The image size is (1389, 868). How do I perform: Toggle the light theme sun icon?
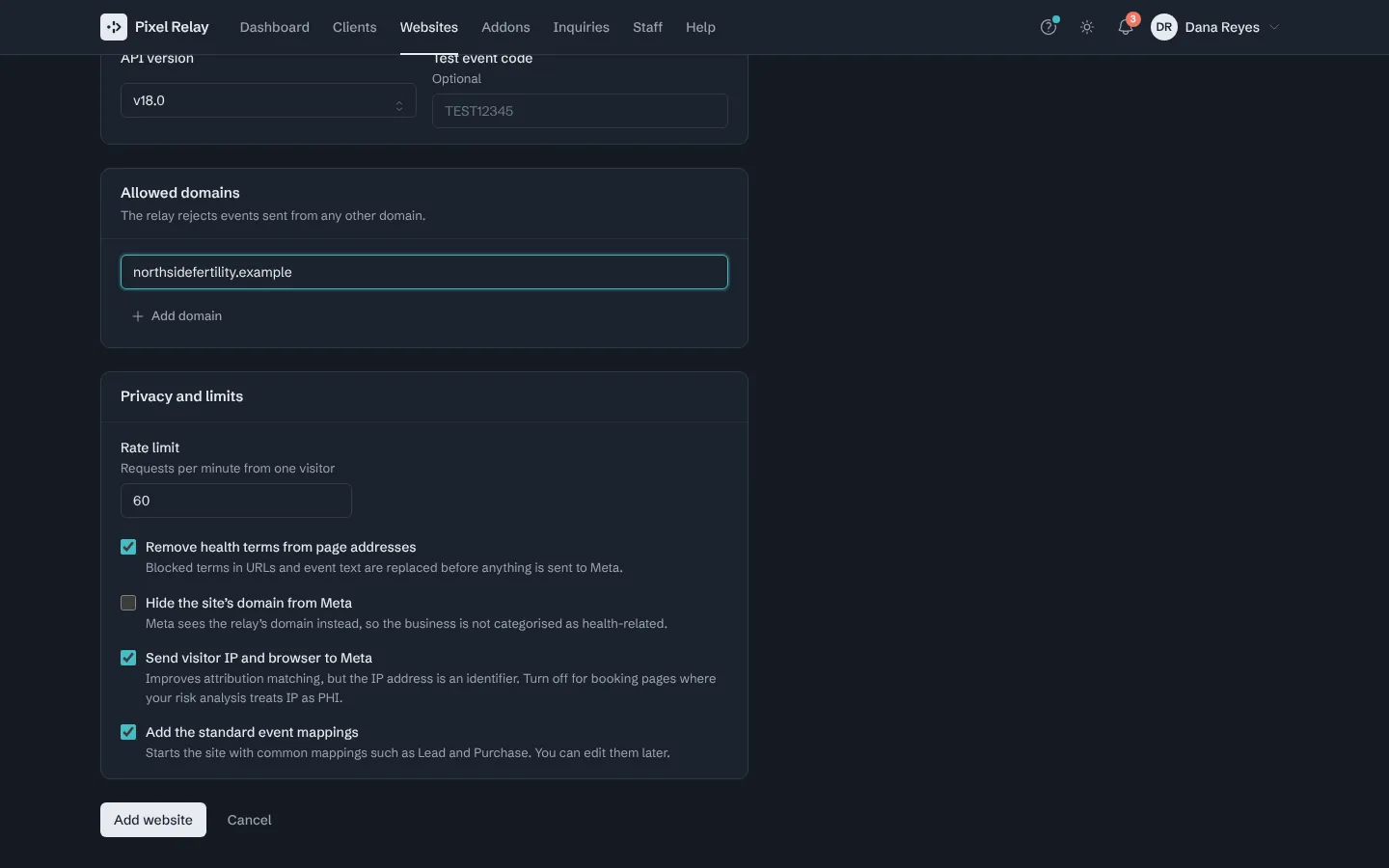pyautogui.click(x=1087, y=27)
